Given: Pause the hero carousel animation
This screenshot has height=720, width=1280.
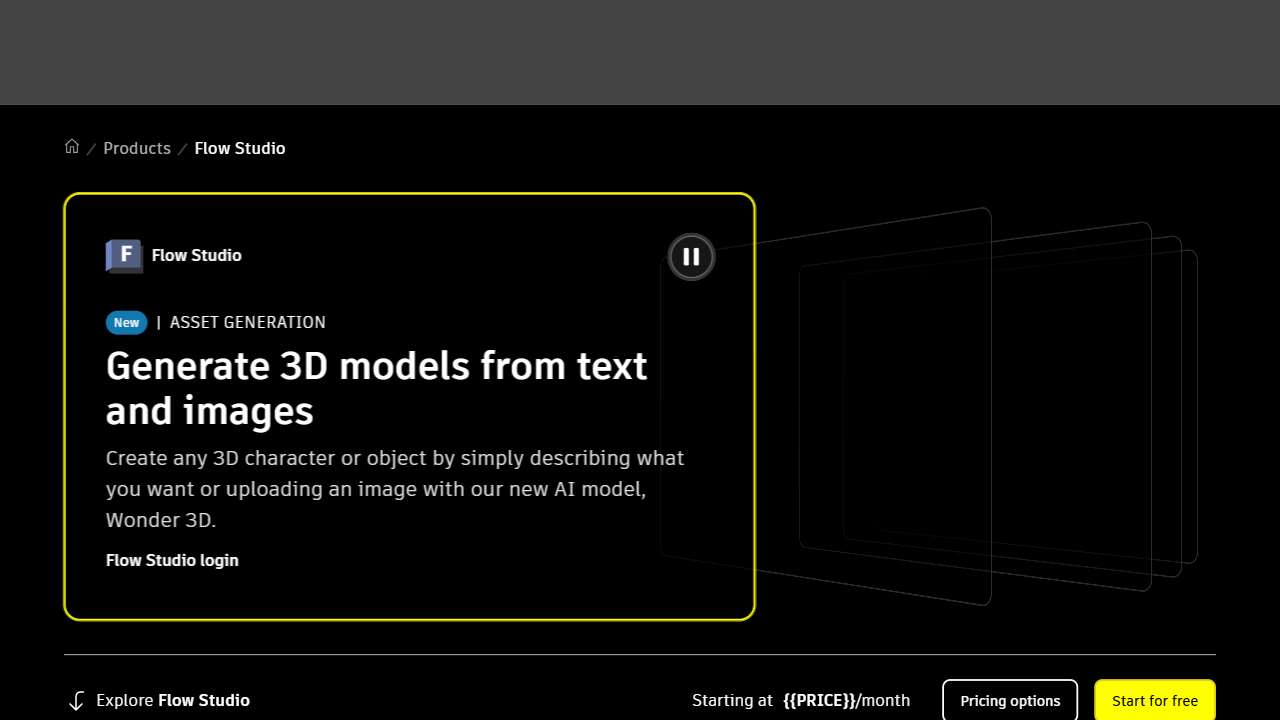Looking at the screenshot, I should tap(691, 257).
